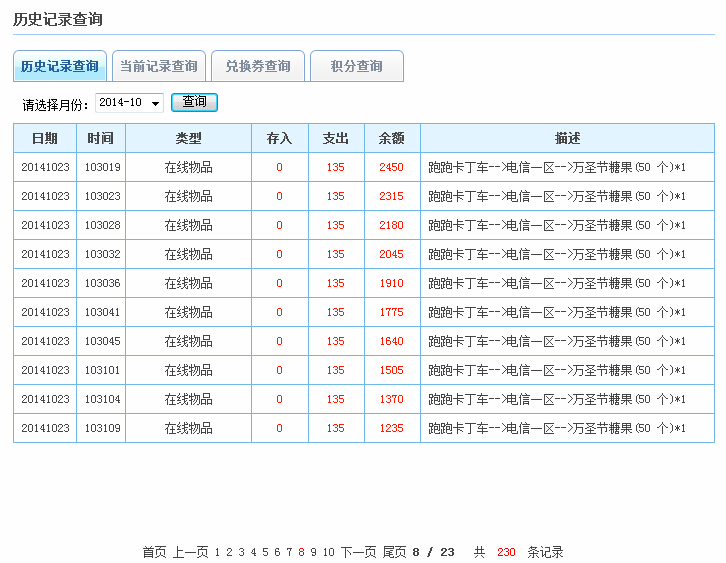Click balance value 2045
Screen dimensions: 726x563
[x=392, y=254]
